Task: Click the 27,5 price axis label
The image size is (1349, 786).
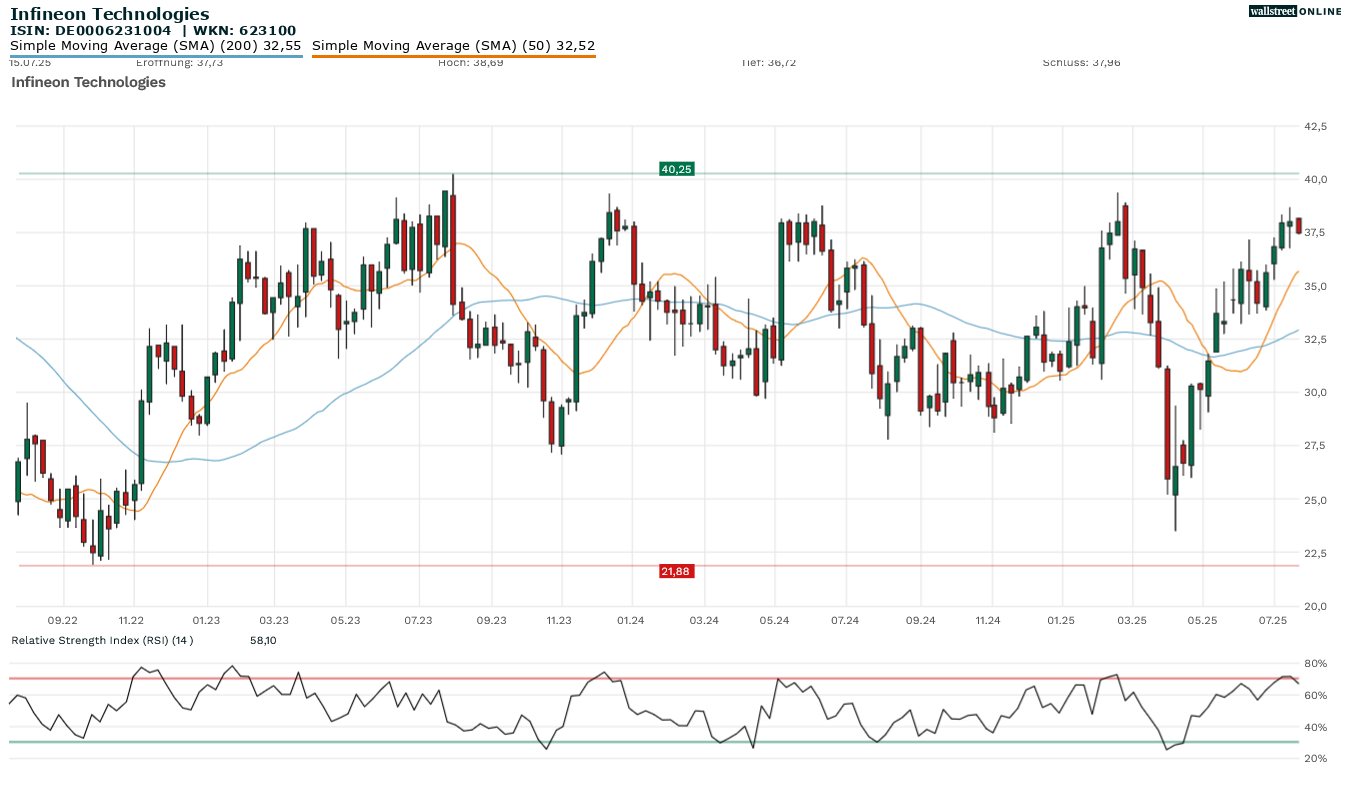Action: 1315,445
